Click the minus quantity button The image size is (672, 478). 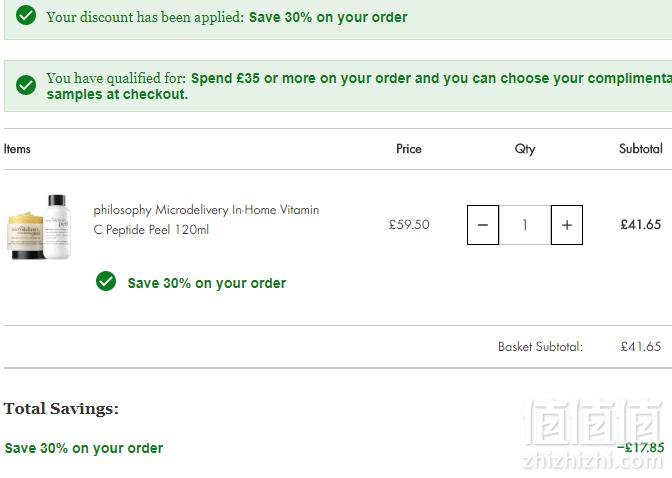[483, 225]
